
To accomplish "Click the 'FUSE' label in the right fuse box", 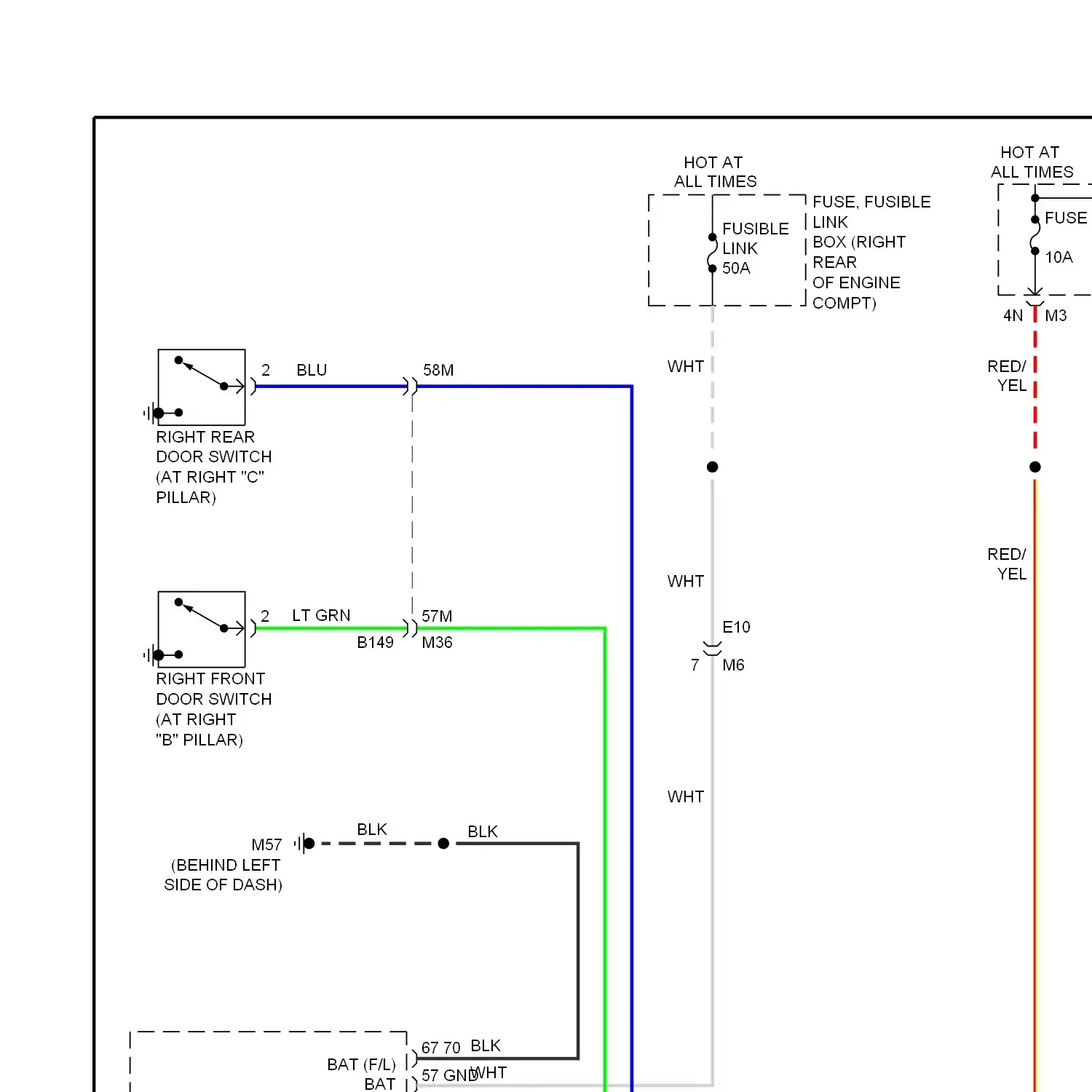I will tap(1066, 218).
